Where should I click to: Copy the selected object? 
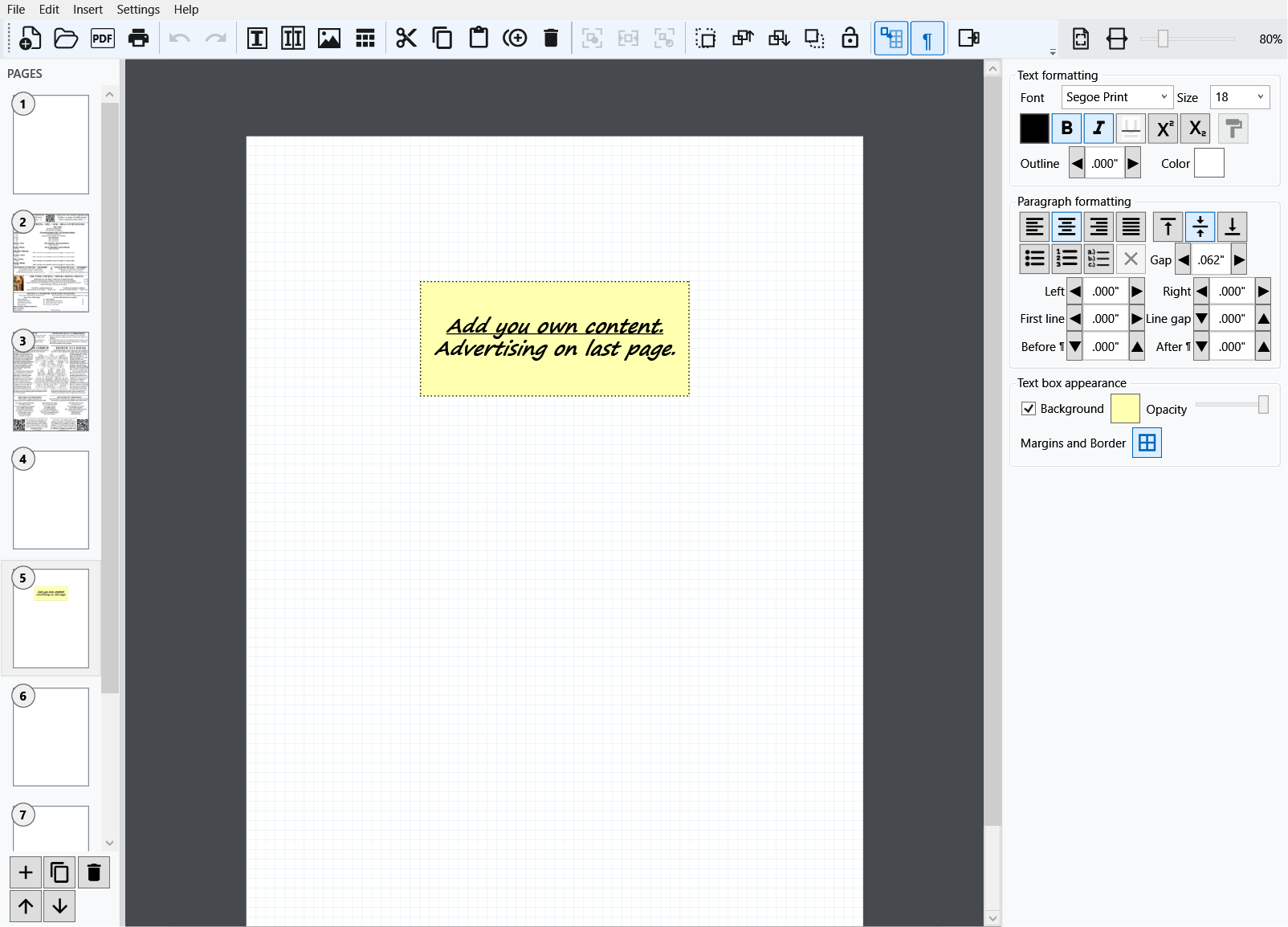(442, 38)
